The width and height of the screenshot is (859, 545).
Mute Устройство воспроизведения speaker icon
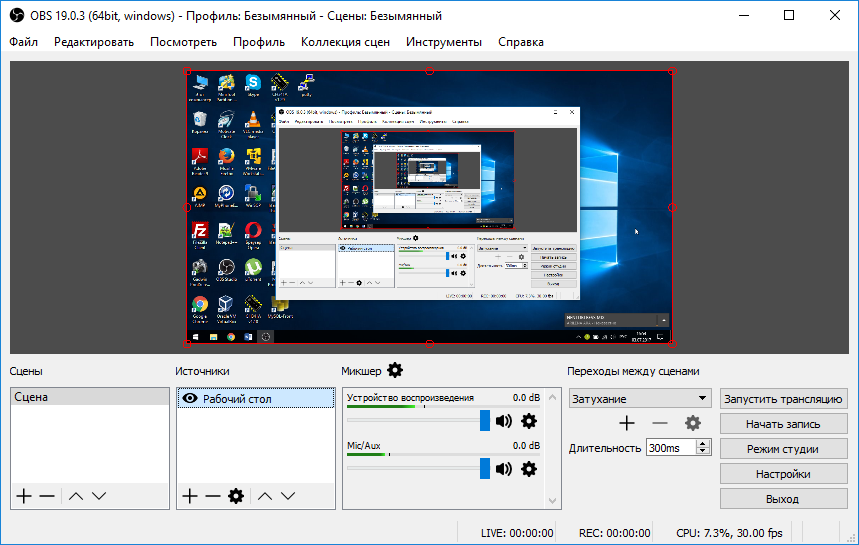(504, 421)
